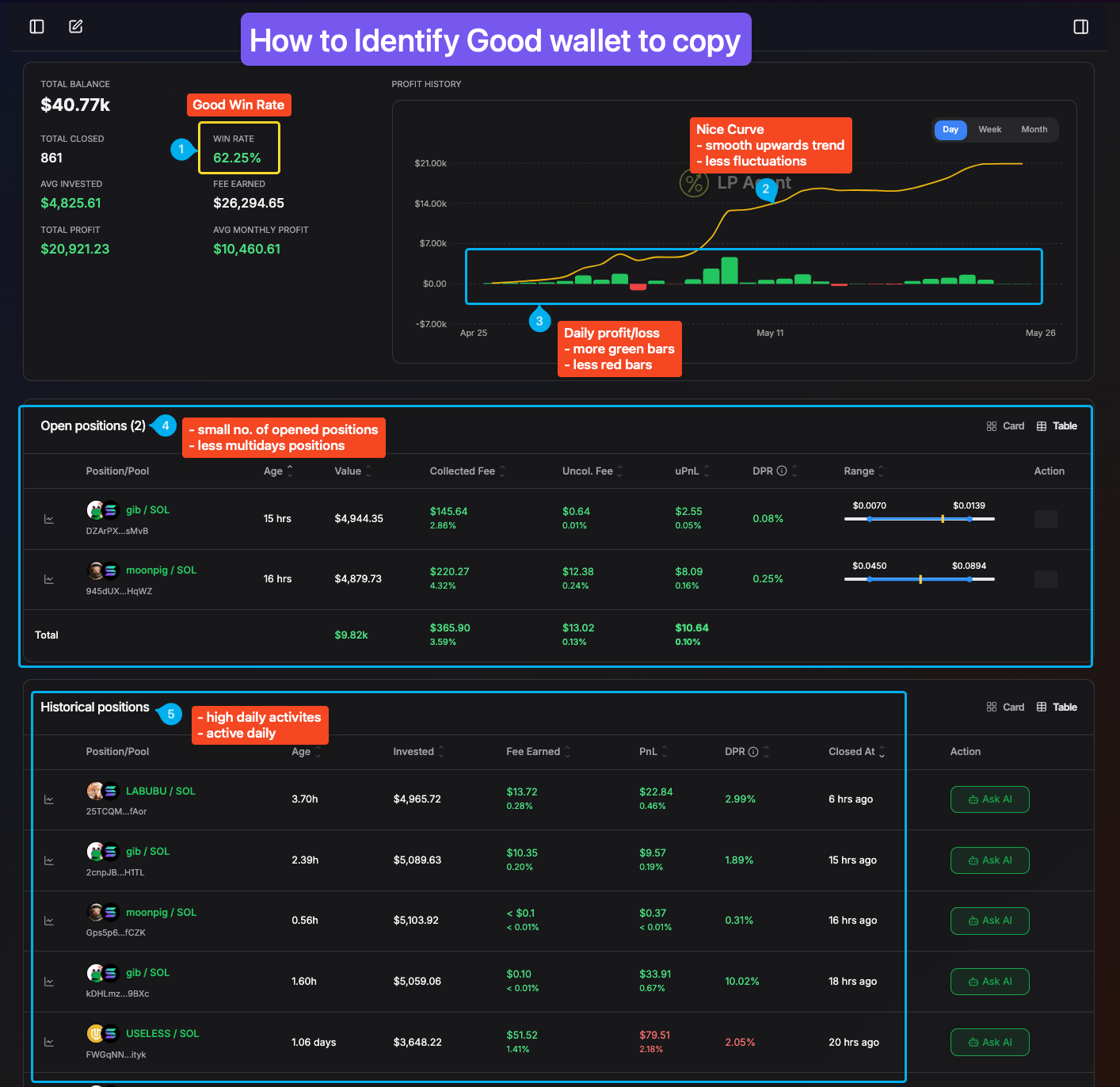1120x1087 pixels.
Task: Select the Month tab in Profit History
Action: 1034,130
